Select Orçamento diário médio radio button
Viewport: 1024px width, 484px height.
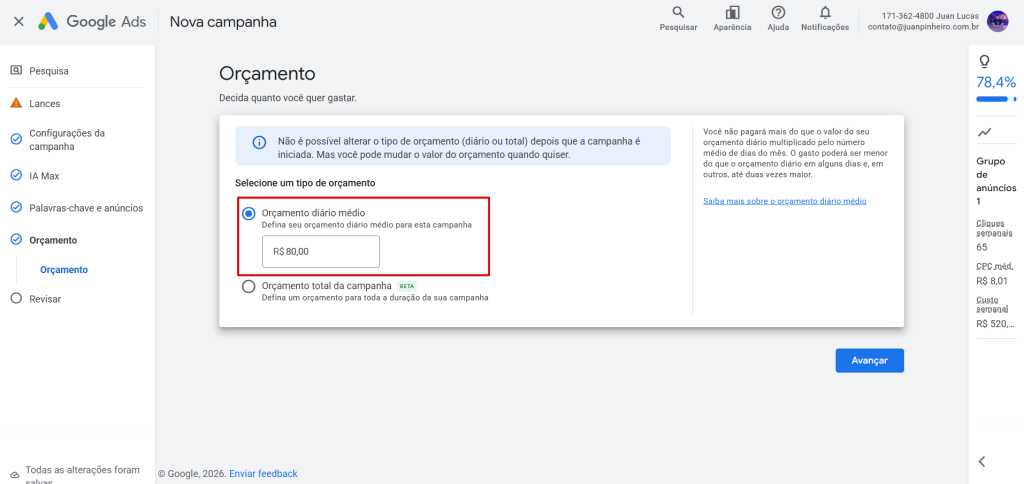tap(248, 214)
